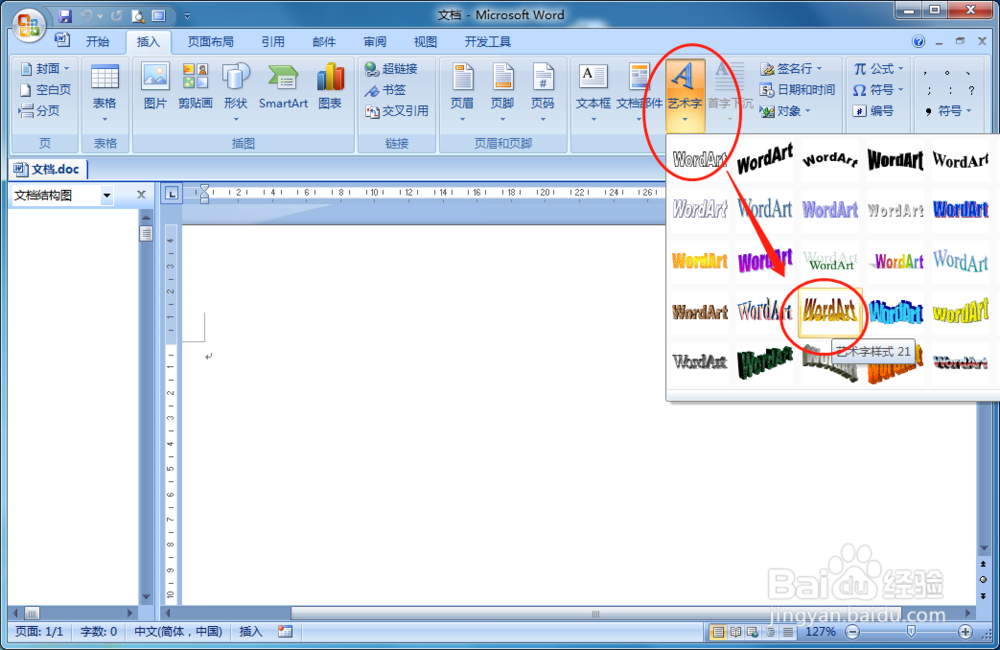The width and height of the screenshot is (1000, 650).
Task: Click the 字数: 0 word count
Action: pyautogui.click(x=98, y=632)
